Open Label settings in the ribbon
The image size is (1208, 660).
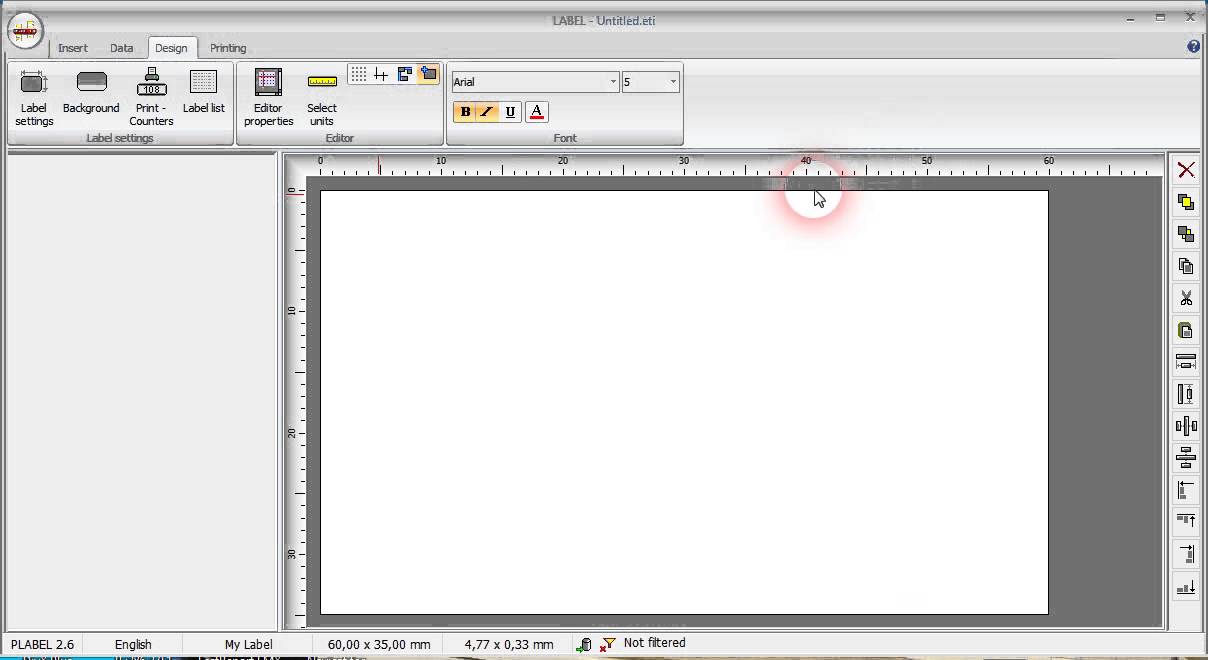pyautogui.click(x=34, y=98)
